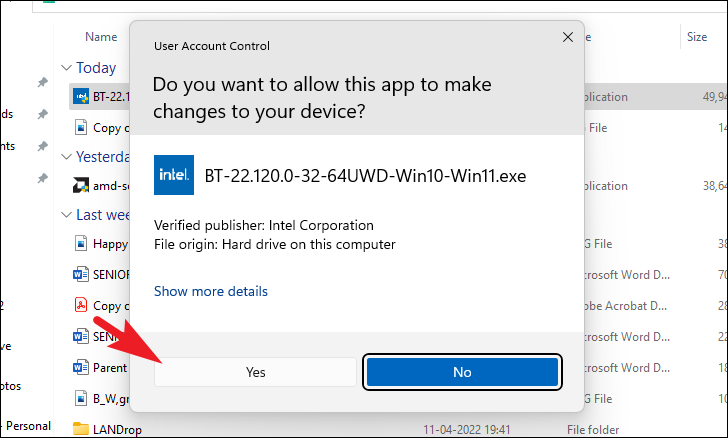
Task: Open the Show more details link
Action: [x=211, y=291]
